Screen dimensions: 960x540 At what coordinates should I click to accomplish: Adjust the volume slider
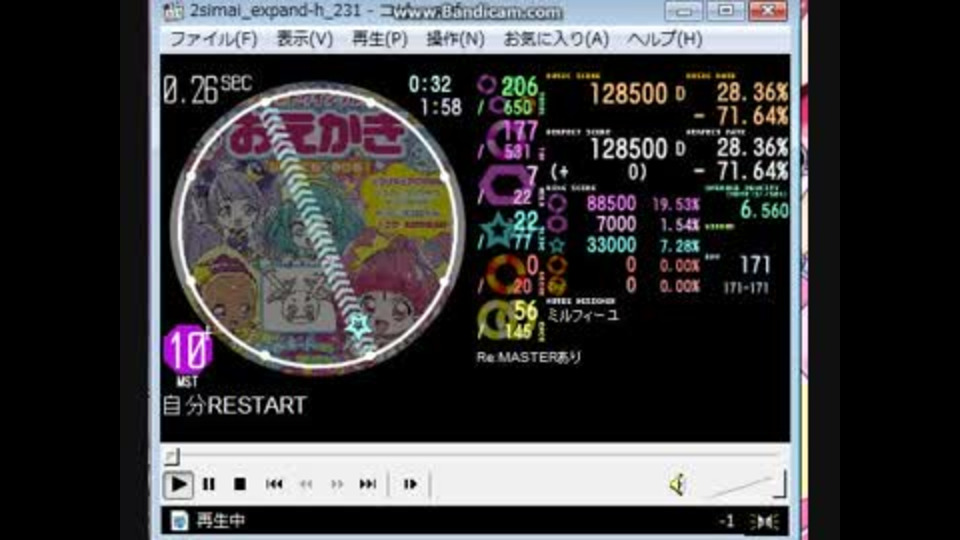[746, 486]
